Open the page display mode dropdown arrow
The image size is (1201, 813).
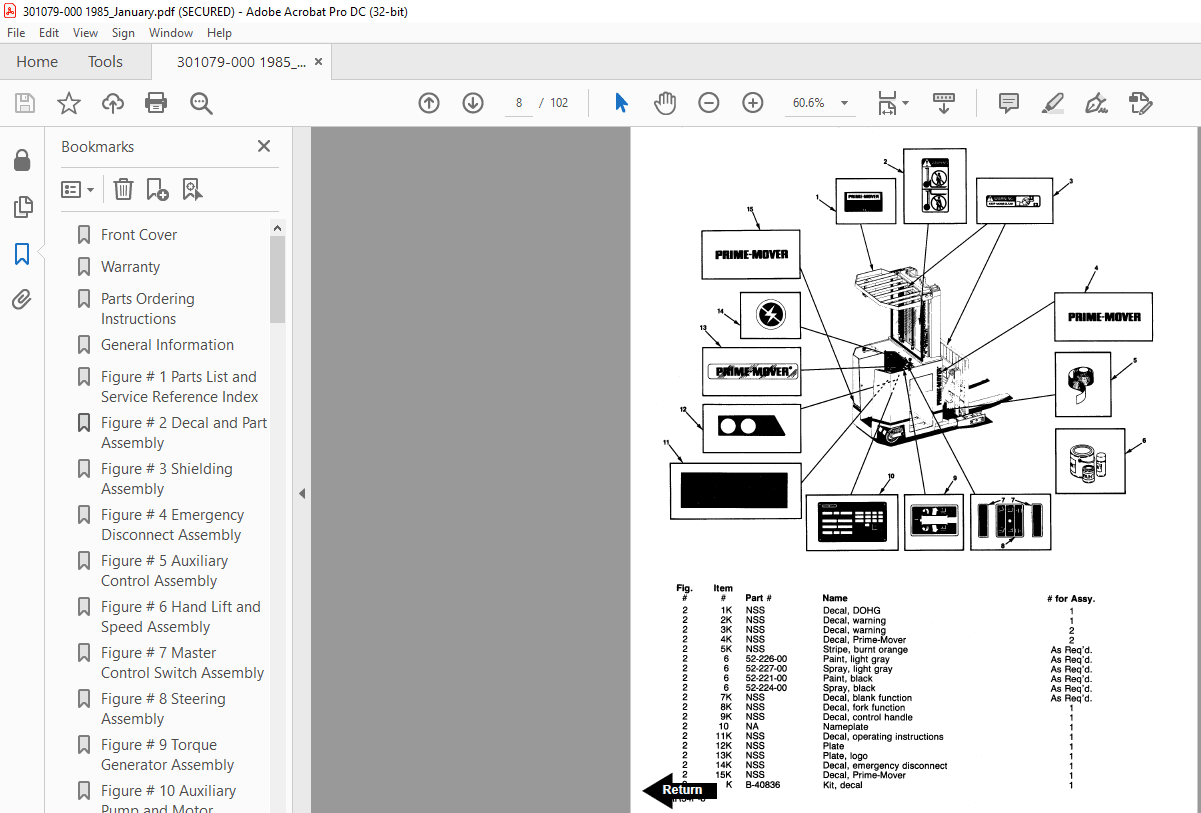(904, 103)
